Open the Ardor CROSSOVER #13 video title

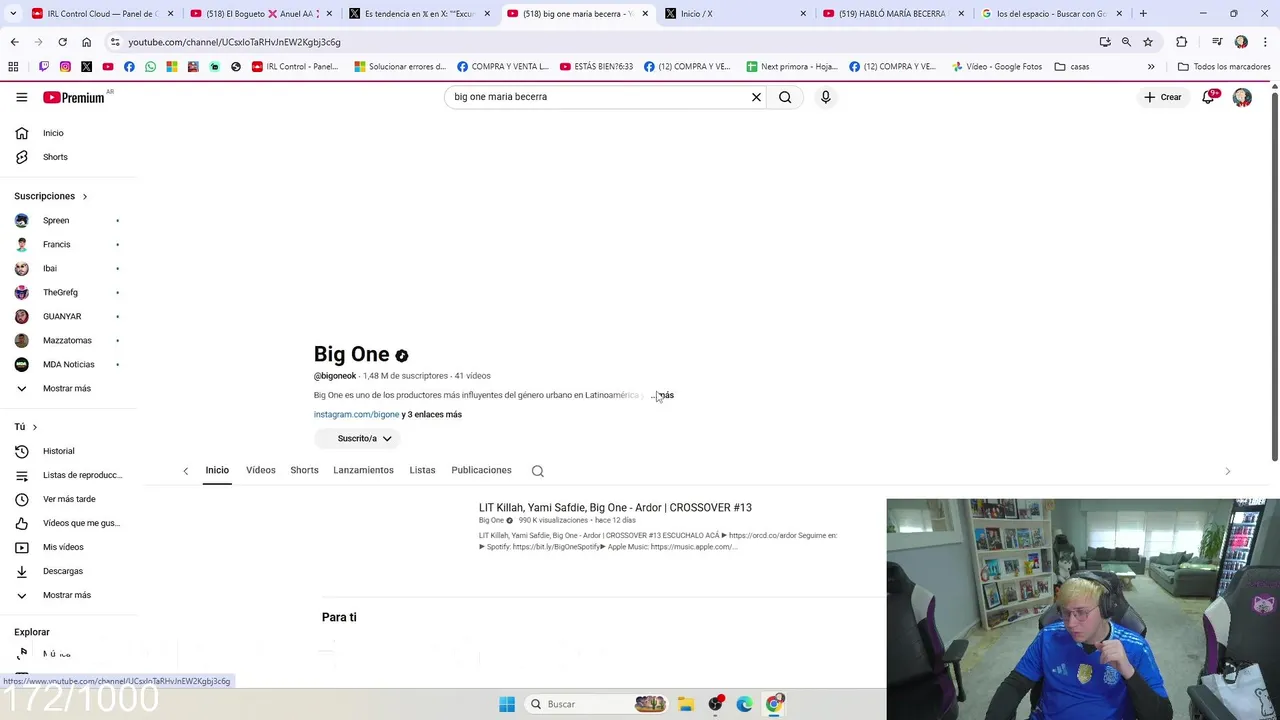[615, 508]
